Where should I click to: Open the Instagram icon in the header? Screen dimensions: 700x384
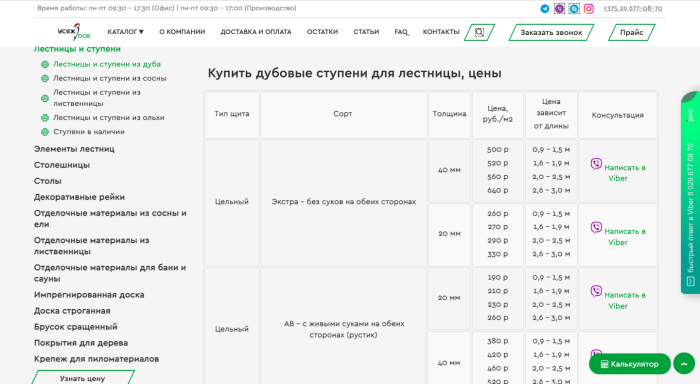click(589, 8)
